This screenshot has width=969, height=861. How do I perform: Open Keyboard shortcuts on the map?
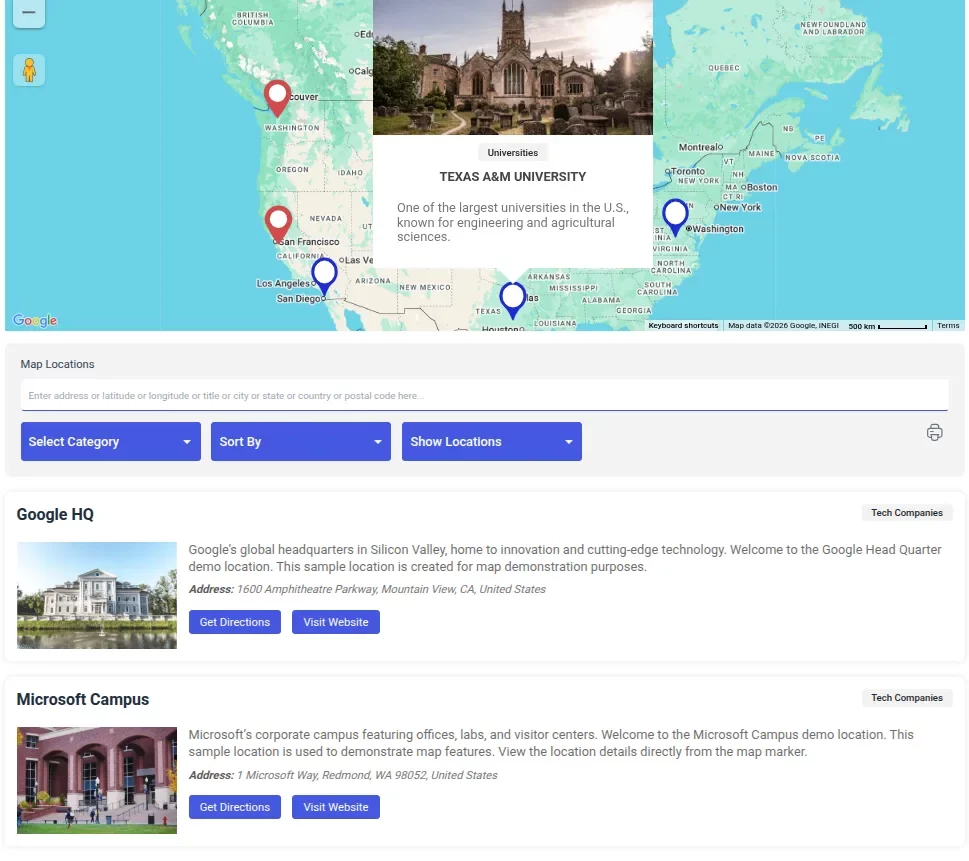tap(683, 326)
